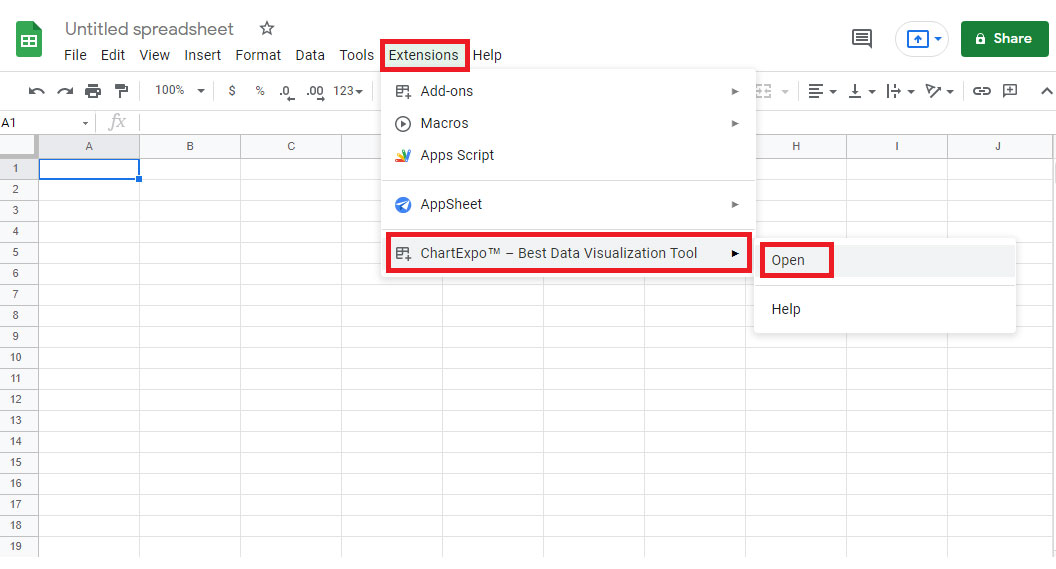Open the Data menu
The width and height of the screenshot is (1056, 569).
tap(310, 55)
